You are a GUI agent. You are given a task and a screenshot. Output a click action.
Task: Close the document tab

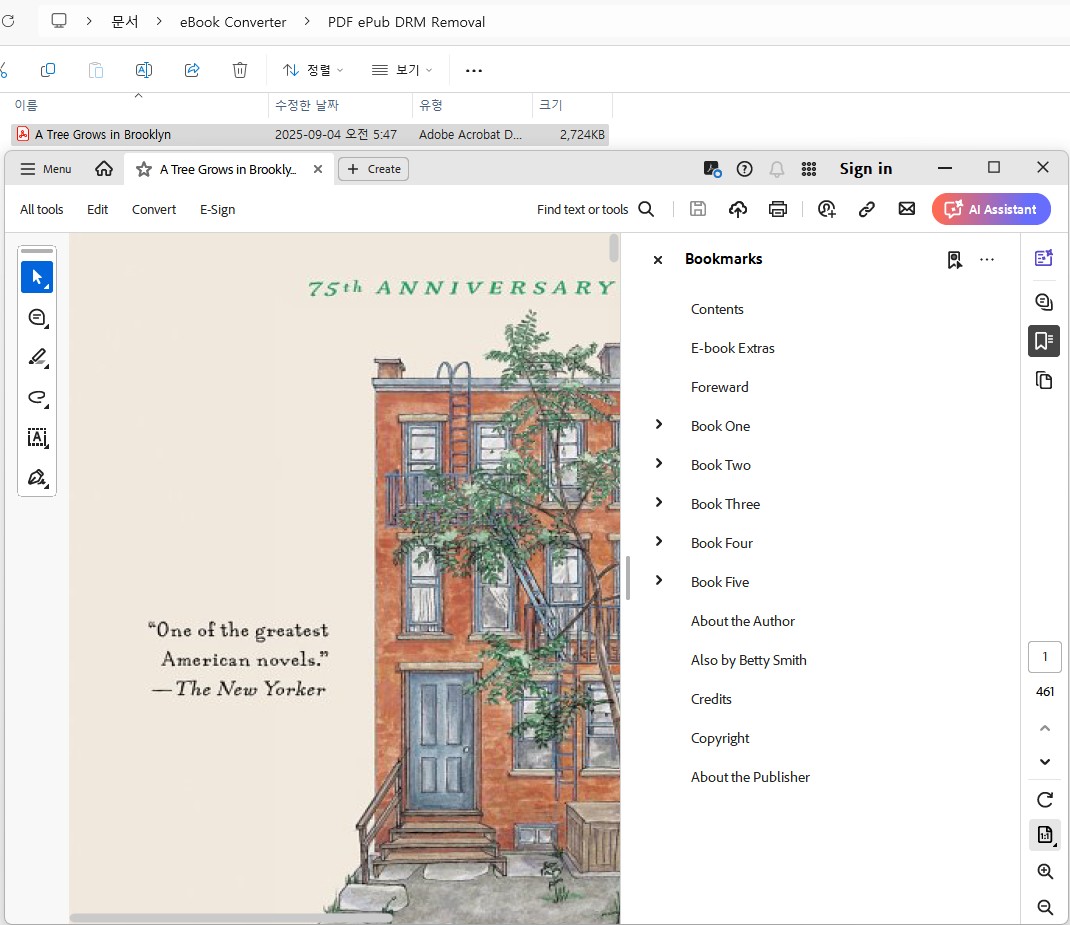[317, 169]
